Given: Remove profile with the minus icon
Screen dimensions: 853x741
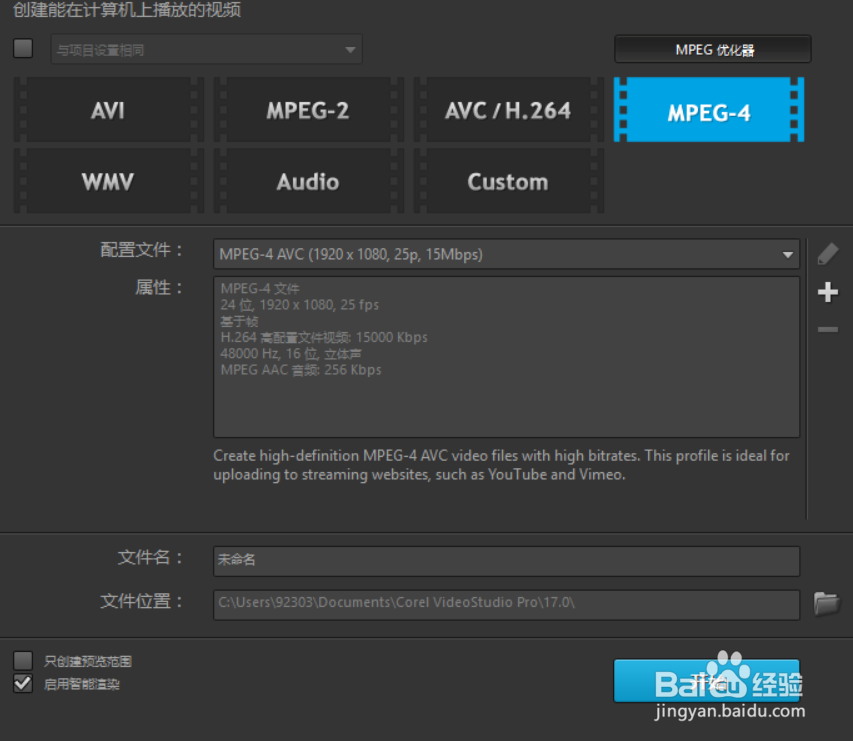Looking at the screenshot, I should pos(827,329).
